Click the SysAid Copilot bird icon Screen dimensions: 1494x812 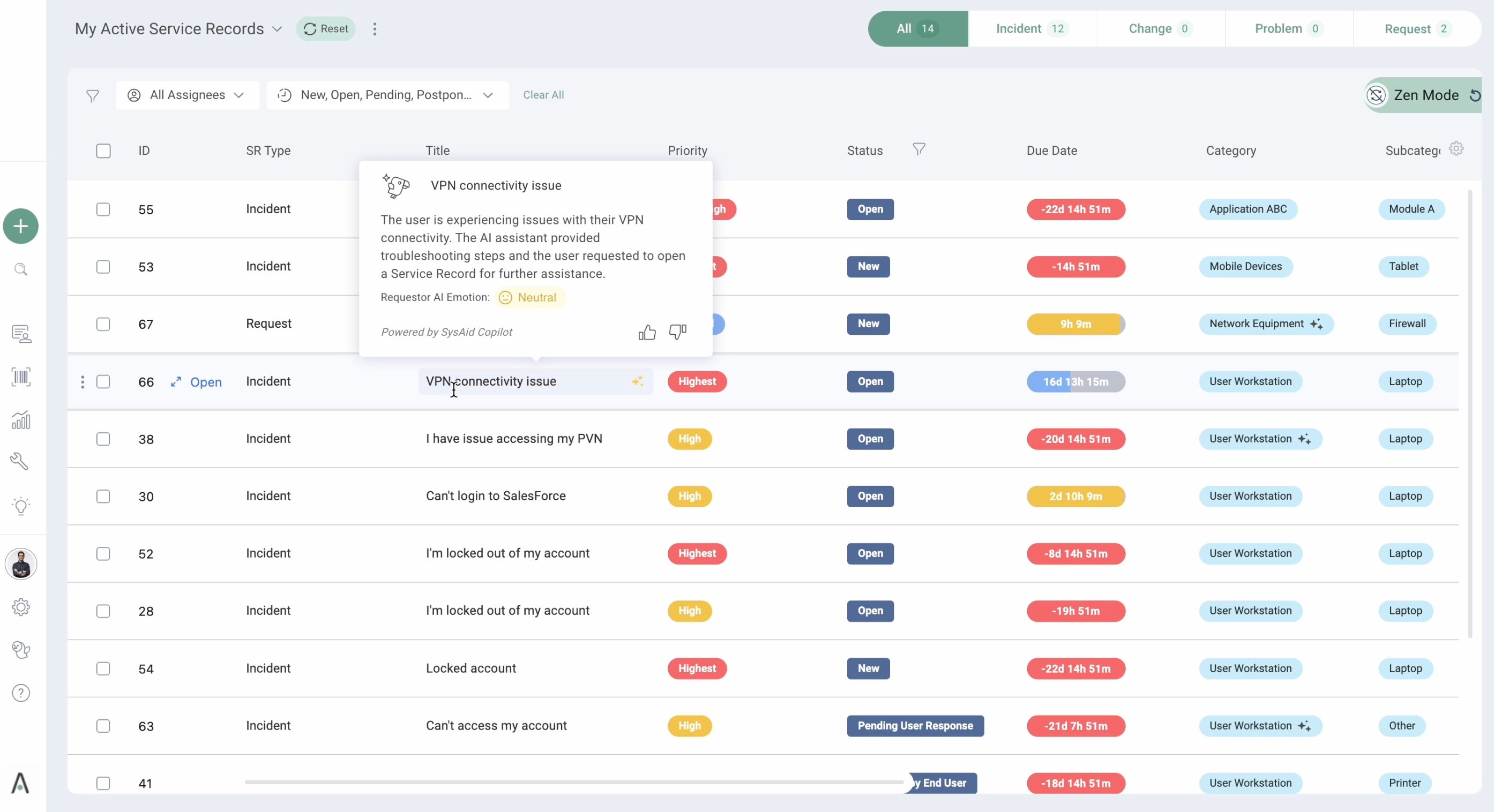[21, 650]
